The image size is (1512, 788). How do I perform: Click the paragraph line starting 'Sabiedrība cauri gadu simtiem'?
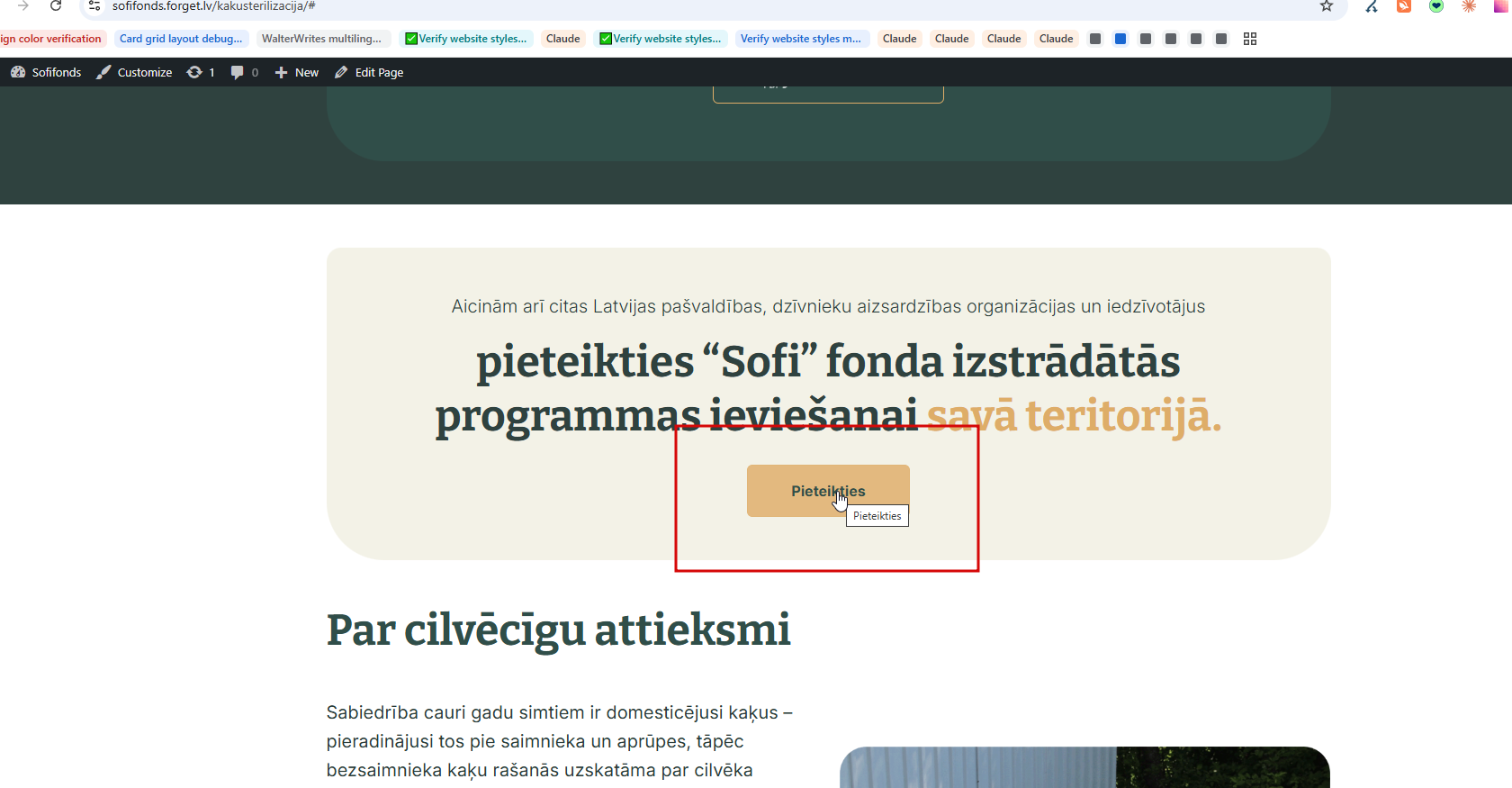tap(560, 712)
